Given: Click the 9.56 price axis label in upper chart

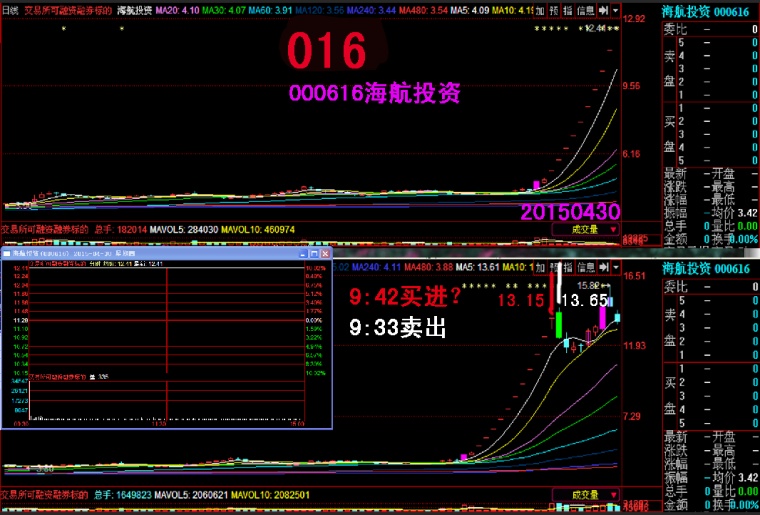Looking at the screenshot, I should click(x=632, y=86).
